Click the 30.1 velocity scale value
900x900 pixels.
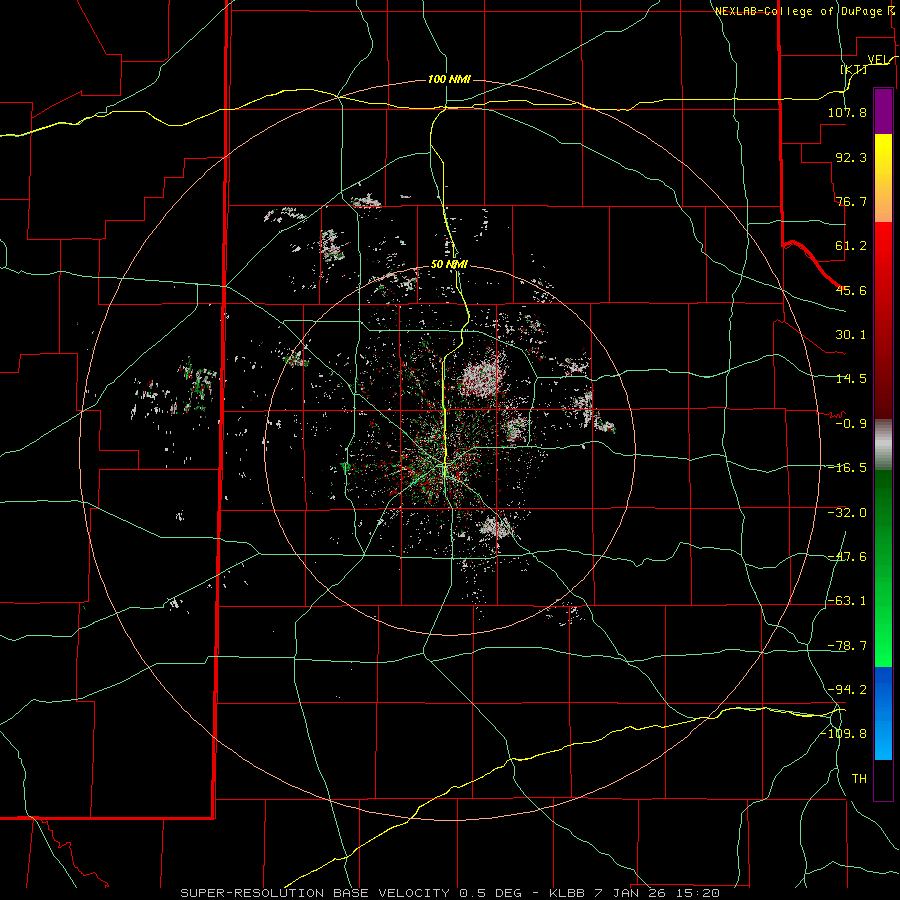[851, 335]
